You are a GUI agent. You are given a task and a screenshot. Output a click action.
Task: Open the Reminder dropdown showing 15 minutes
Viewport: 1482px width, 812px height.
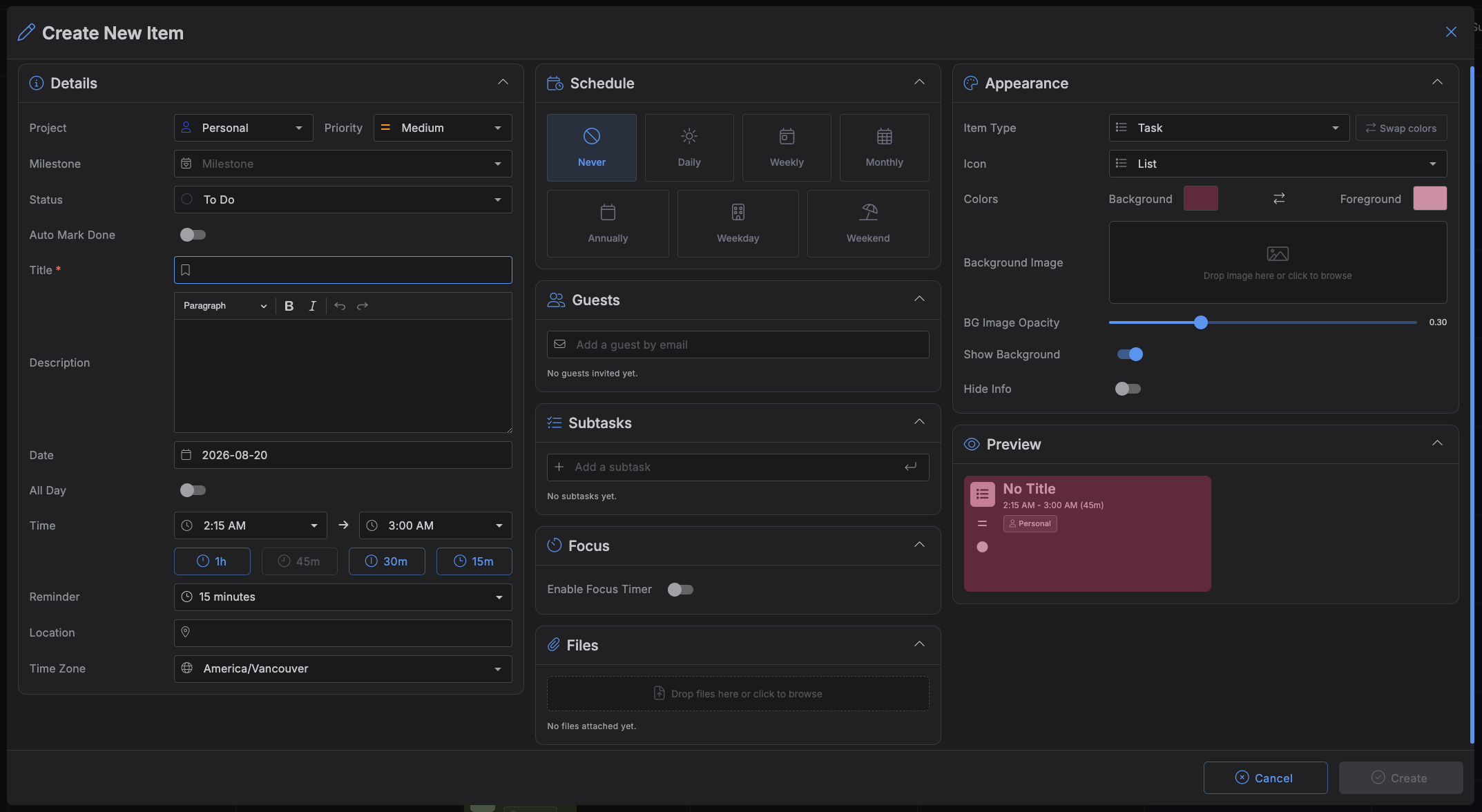pos(343,597)
